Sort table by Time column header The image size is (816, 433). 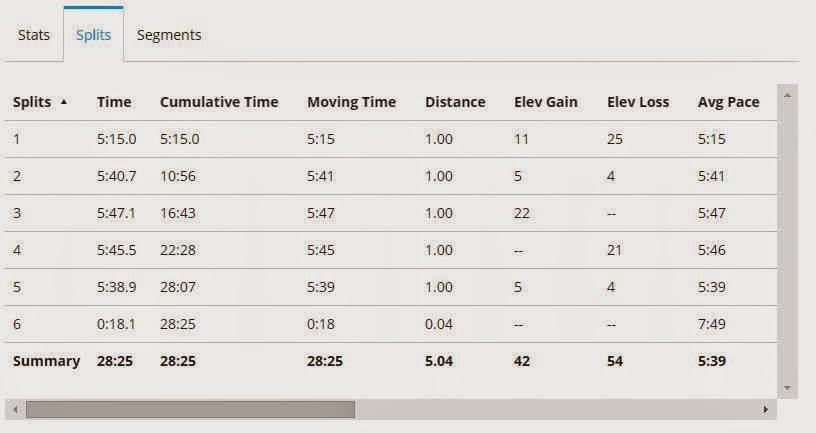114,102
